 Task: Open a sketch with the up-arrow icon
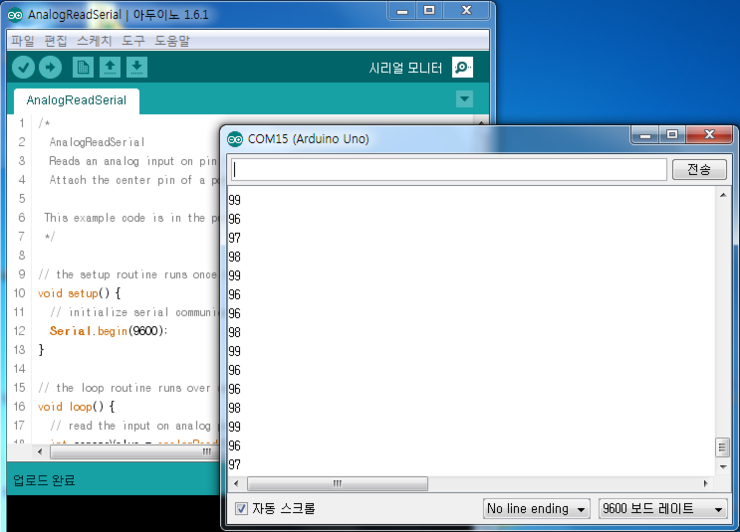coord(110,68)
